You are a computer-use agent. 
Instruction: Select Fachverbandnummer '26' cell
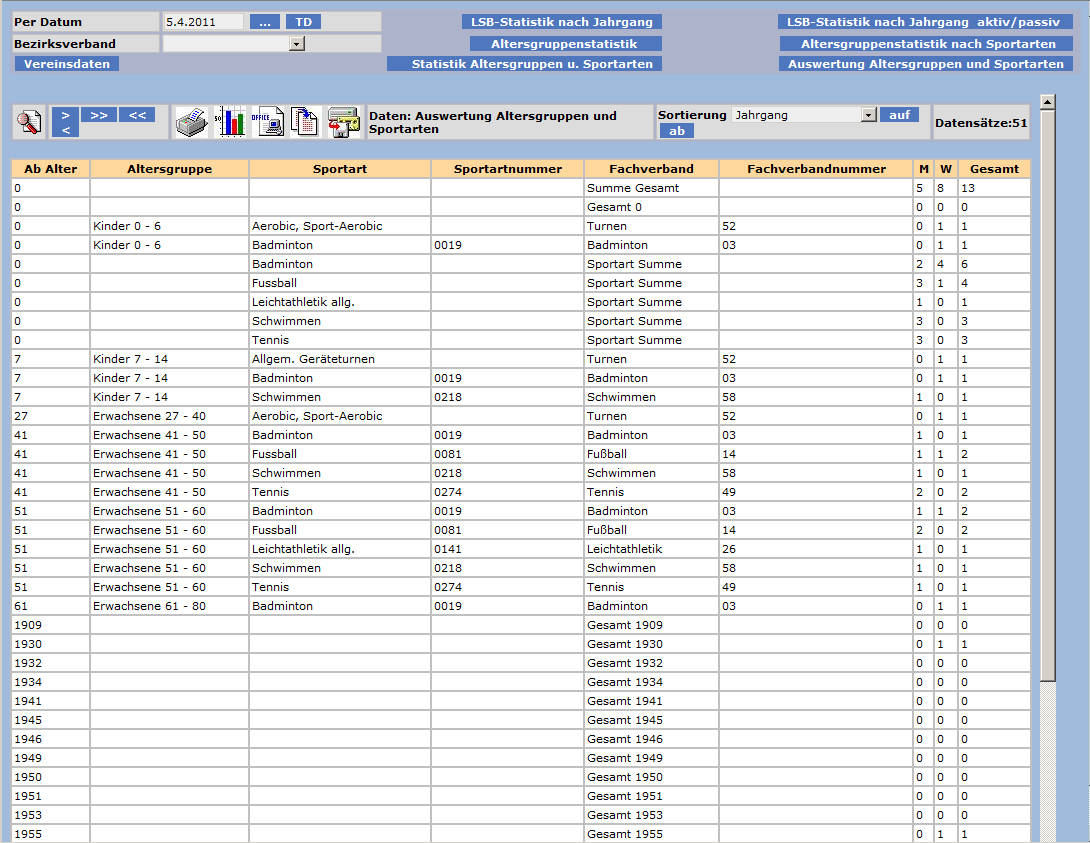[816, 548]
